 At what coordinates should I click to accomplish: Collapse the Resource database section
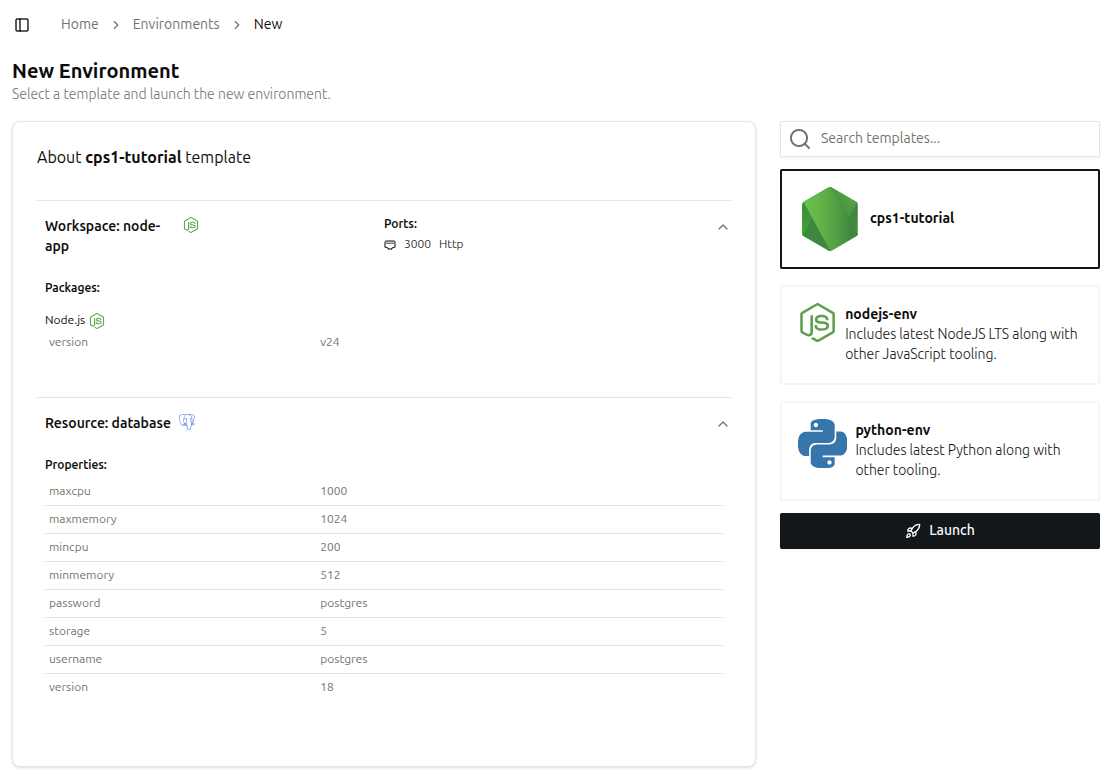tap(723, 424)
